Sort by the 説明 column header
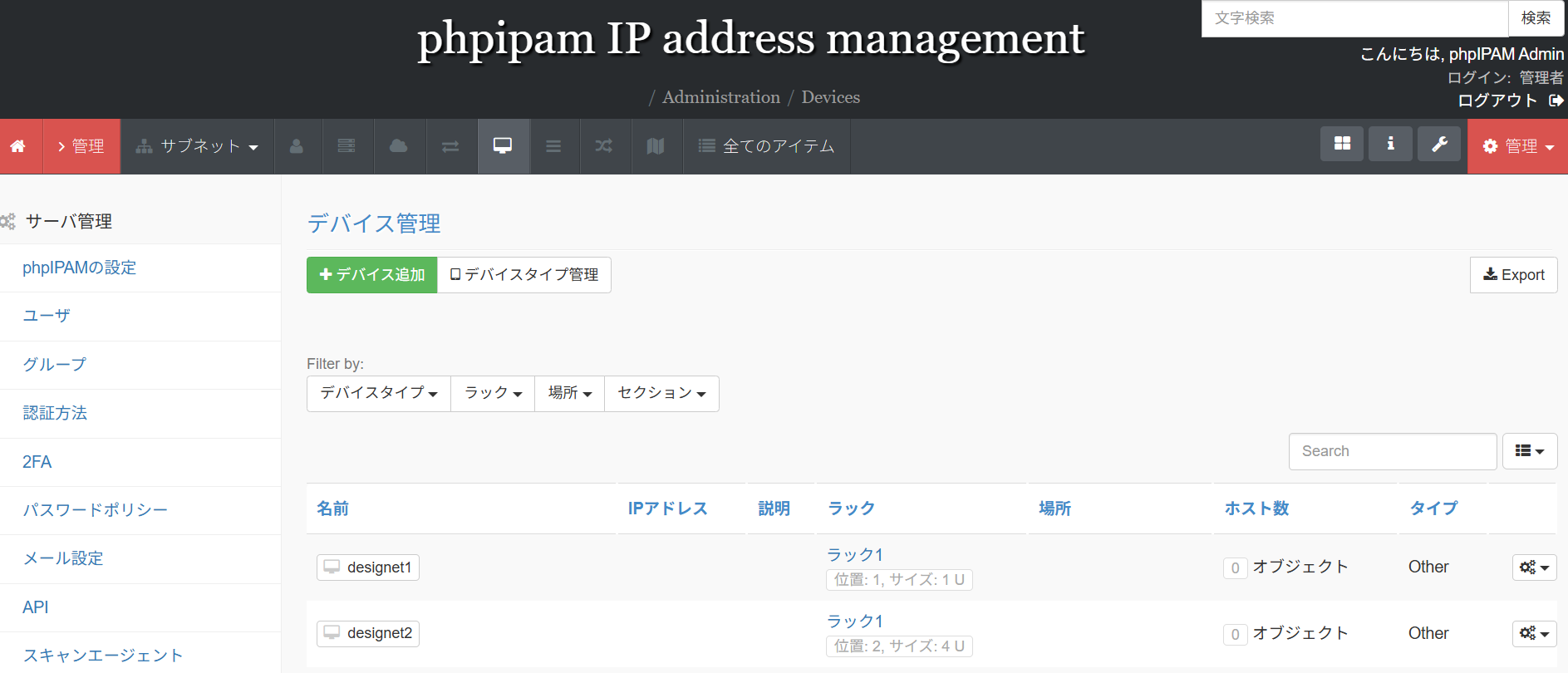 [774, 508]
